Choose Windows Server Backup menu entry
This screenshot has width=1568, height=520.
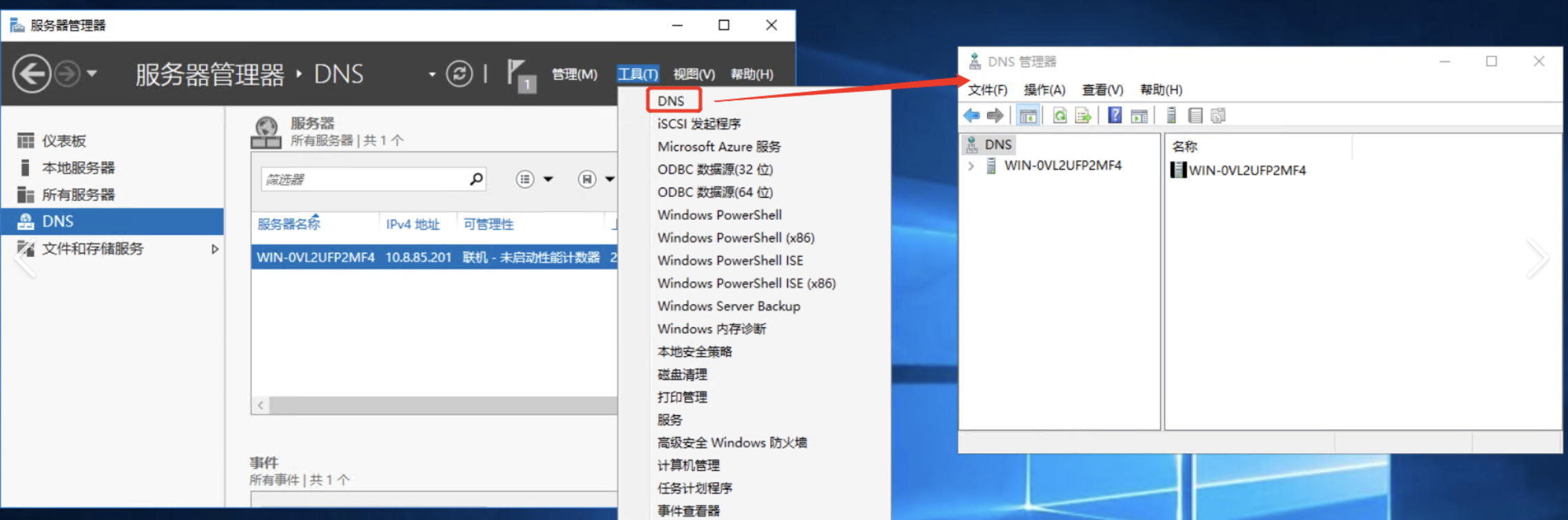point(729,306)
